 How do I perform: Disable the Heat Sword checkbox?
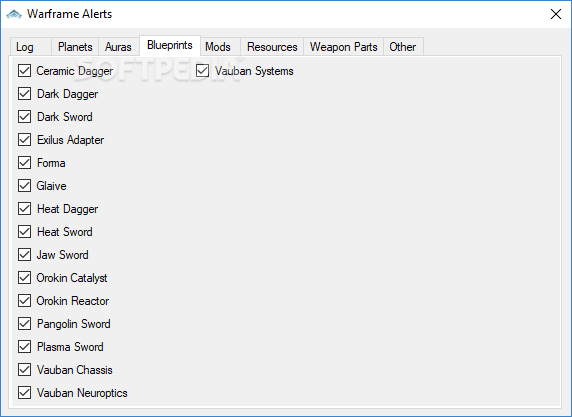(x=24, y=232)
